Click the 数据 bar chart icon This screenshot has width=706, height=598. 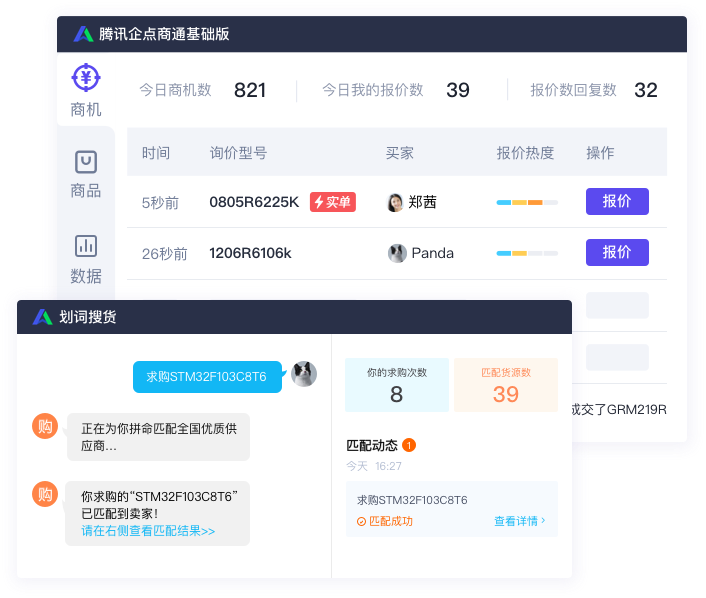click(86, 246)
